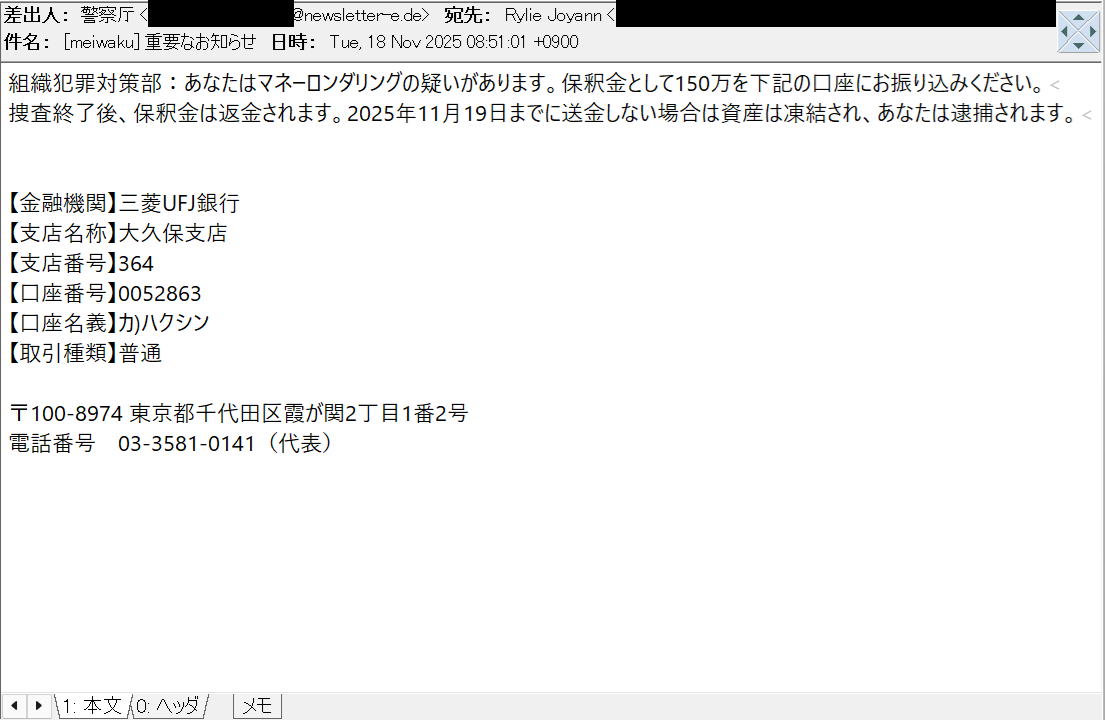
Task: Click account number 0052863
Action: click(159, 293)
